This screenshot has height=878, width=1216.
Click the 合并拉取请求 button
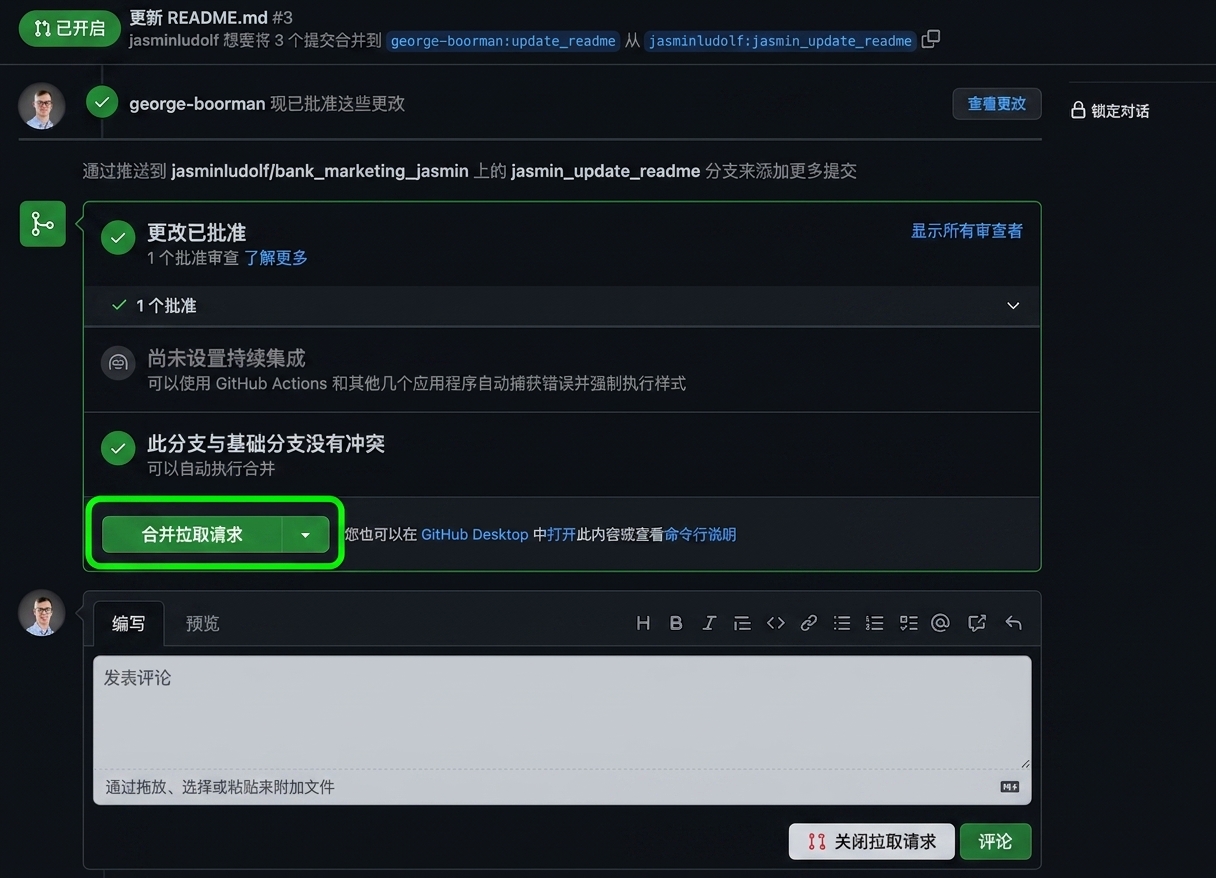pyautogui.click(x=192, y=535)
